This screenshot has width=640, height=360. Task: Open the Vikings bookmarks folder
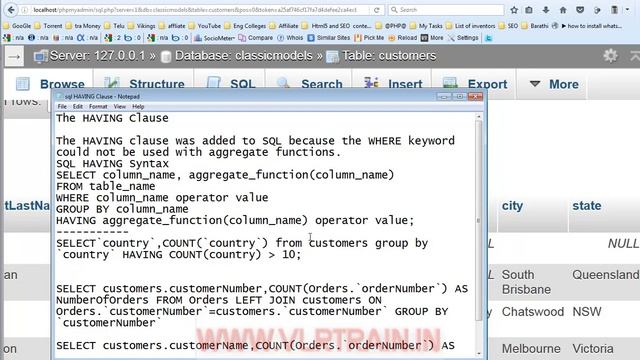[142, 26]
